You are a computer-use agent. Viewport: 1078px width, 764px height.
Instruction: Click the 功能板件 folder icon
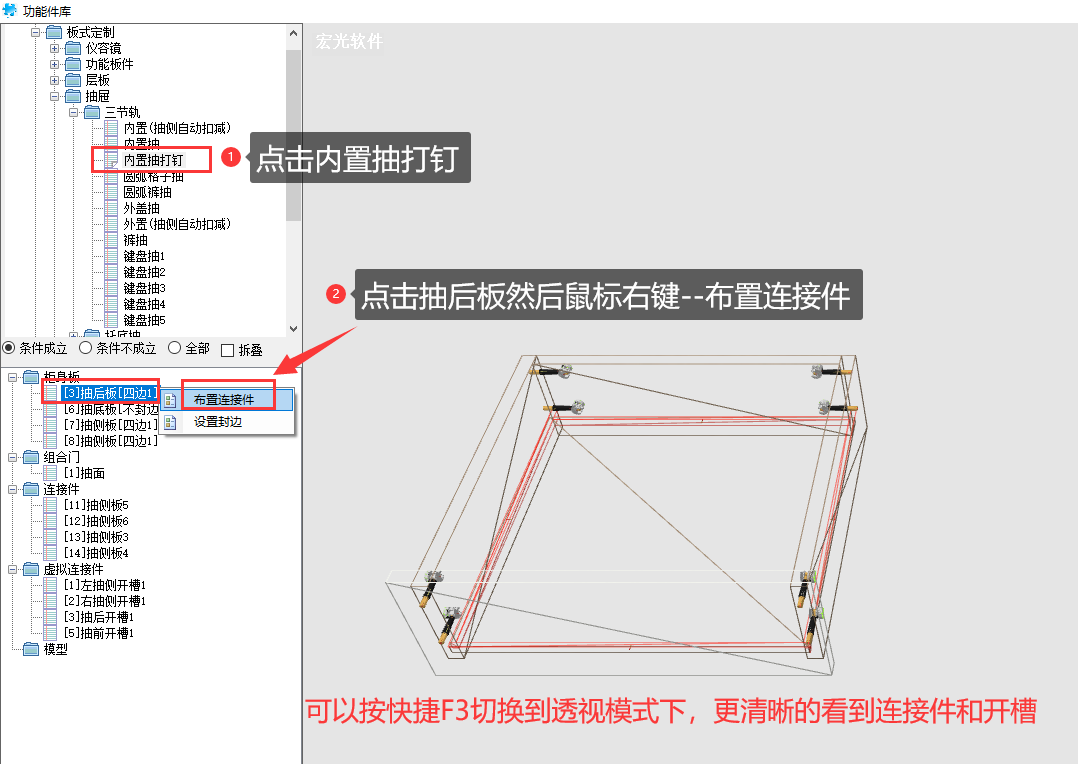[73, 64]
